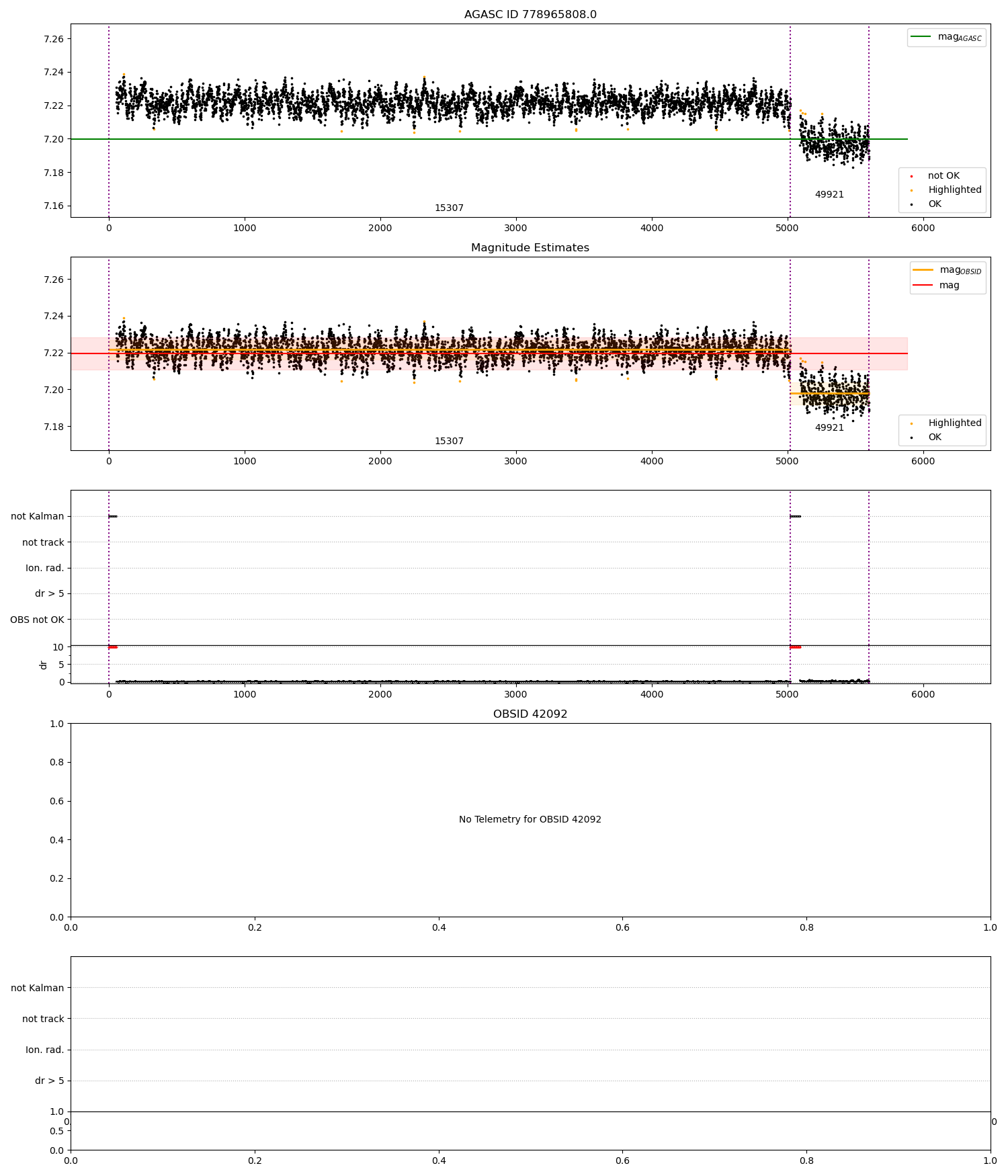Viewport: 1008px width, 1176px height.
Task: Click 'No Telemetry for OBSID 42092' message
Action: point(530,820)
